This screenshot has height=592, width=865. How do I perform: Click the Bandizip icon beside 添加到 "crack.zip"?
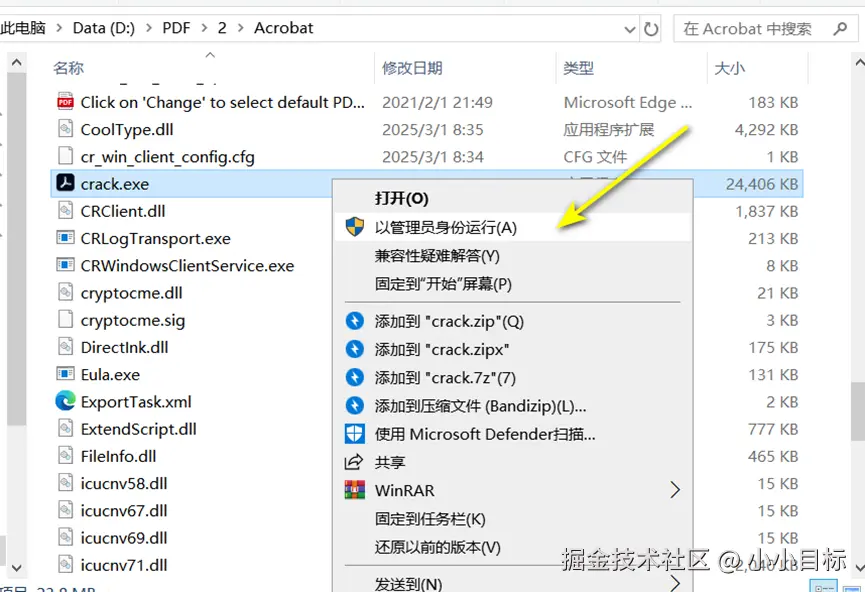click(x=355, y=321)
